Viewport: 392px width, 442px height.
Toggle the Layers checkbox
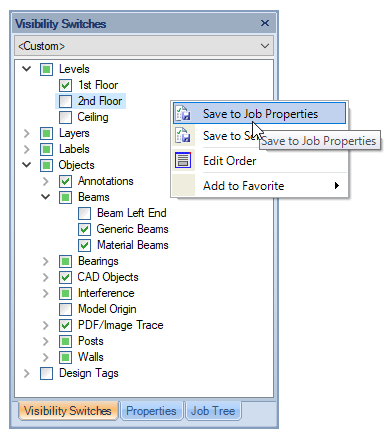[46, 133]
